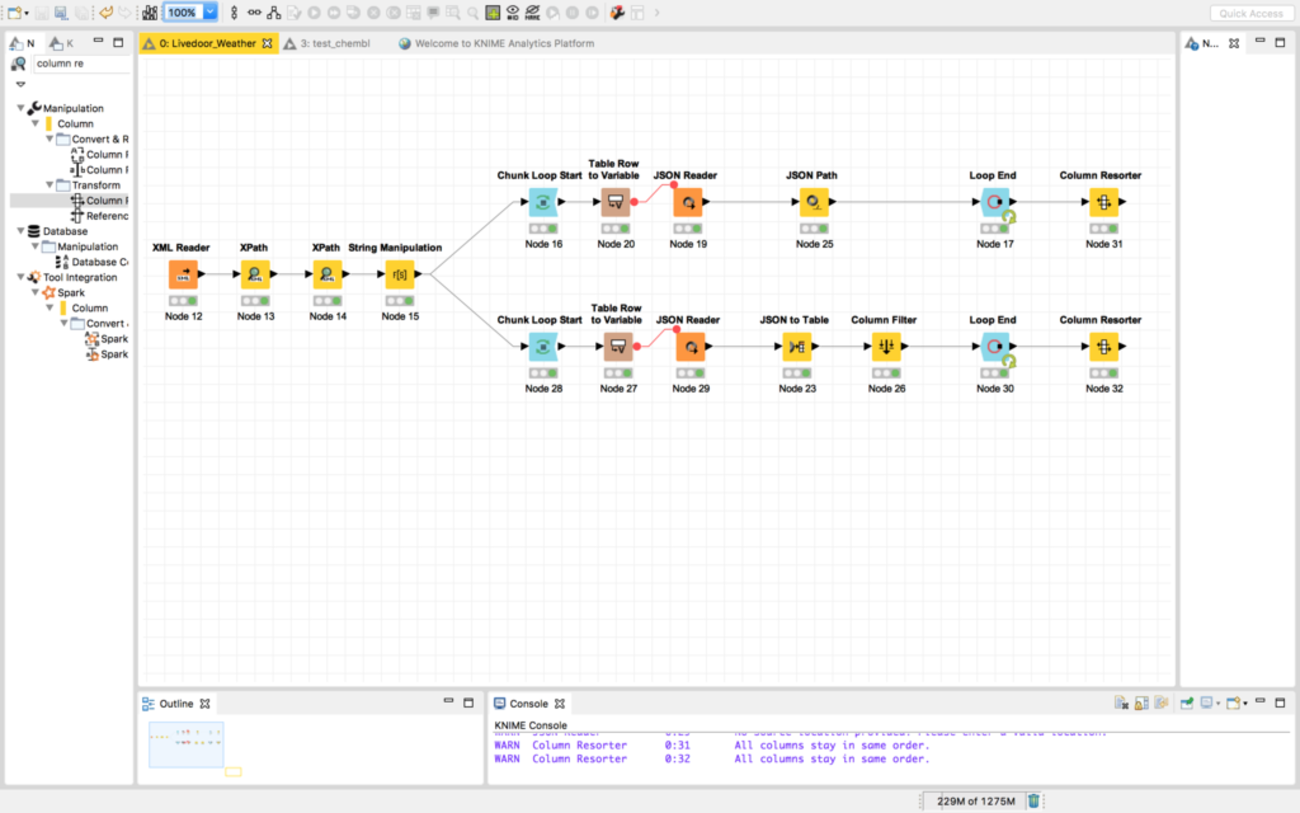Open the zoom level 100% dropdown
This screenshot has width=1300, height=813.
210,13
